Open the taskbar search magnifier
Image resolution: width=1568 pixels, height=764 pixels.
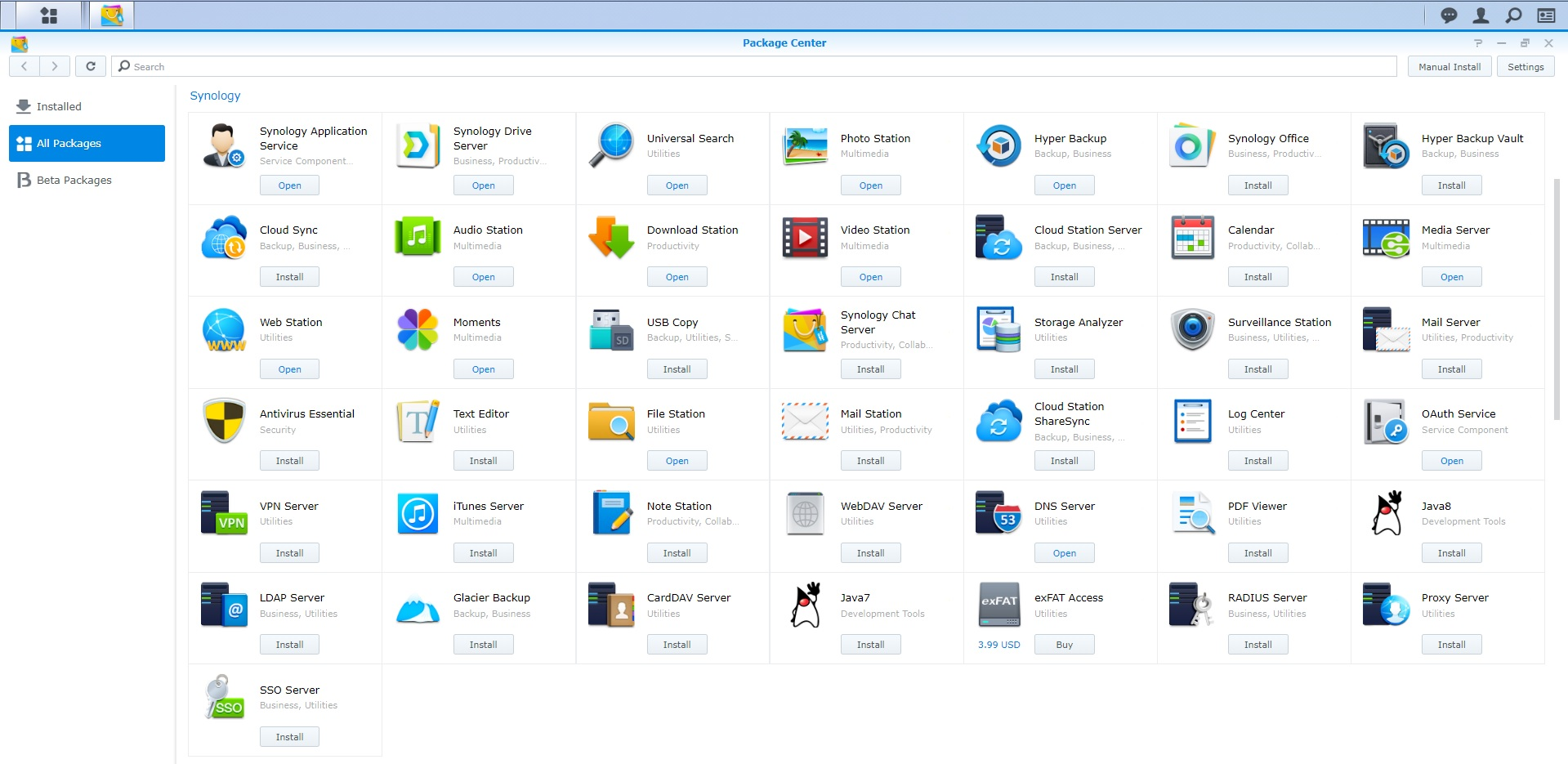[1513, 15]
